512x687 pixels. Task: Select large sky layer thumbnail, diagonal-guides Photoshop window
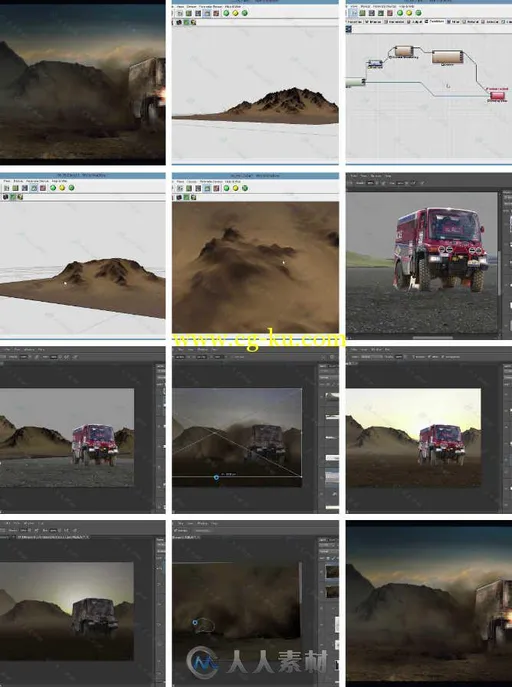tap(332, 476)
